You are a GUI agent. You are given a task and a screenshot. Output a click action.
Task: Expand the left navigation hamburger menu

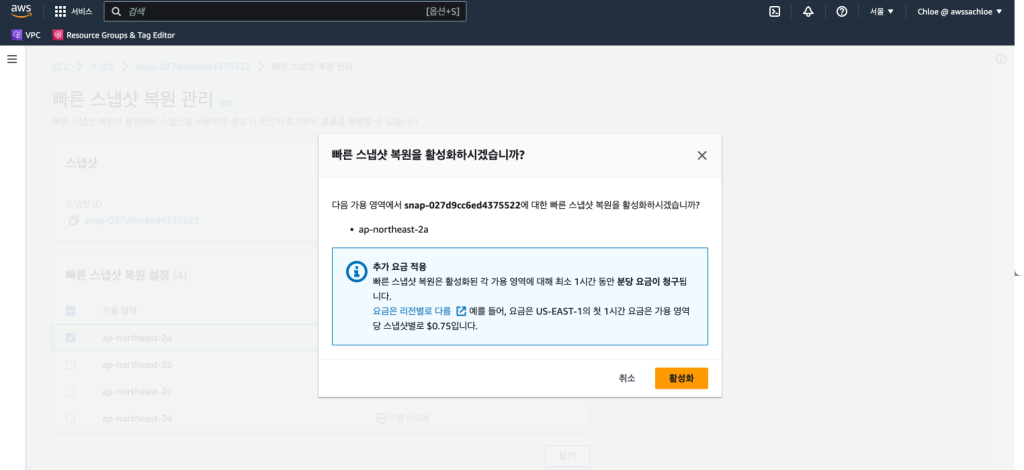click(x=12, y=59)
